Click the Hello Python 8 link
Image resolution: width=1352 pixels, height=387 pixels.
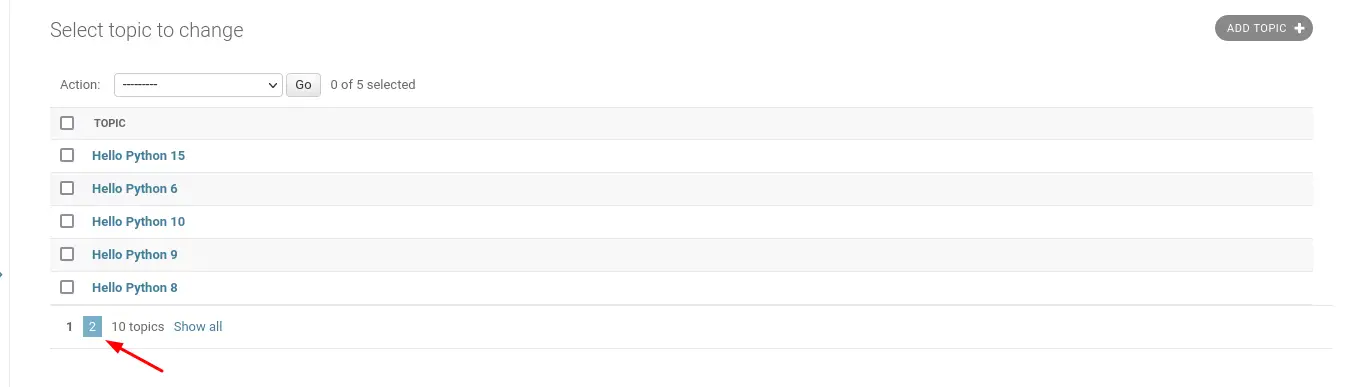(x=135, y=287)
